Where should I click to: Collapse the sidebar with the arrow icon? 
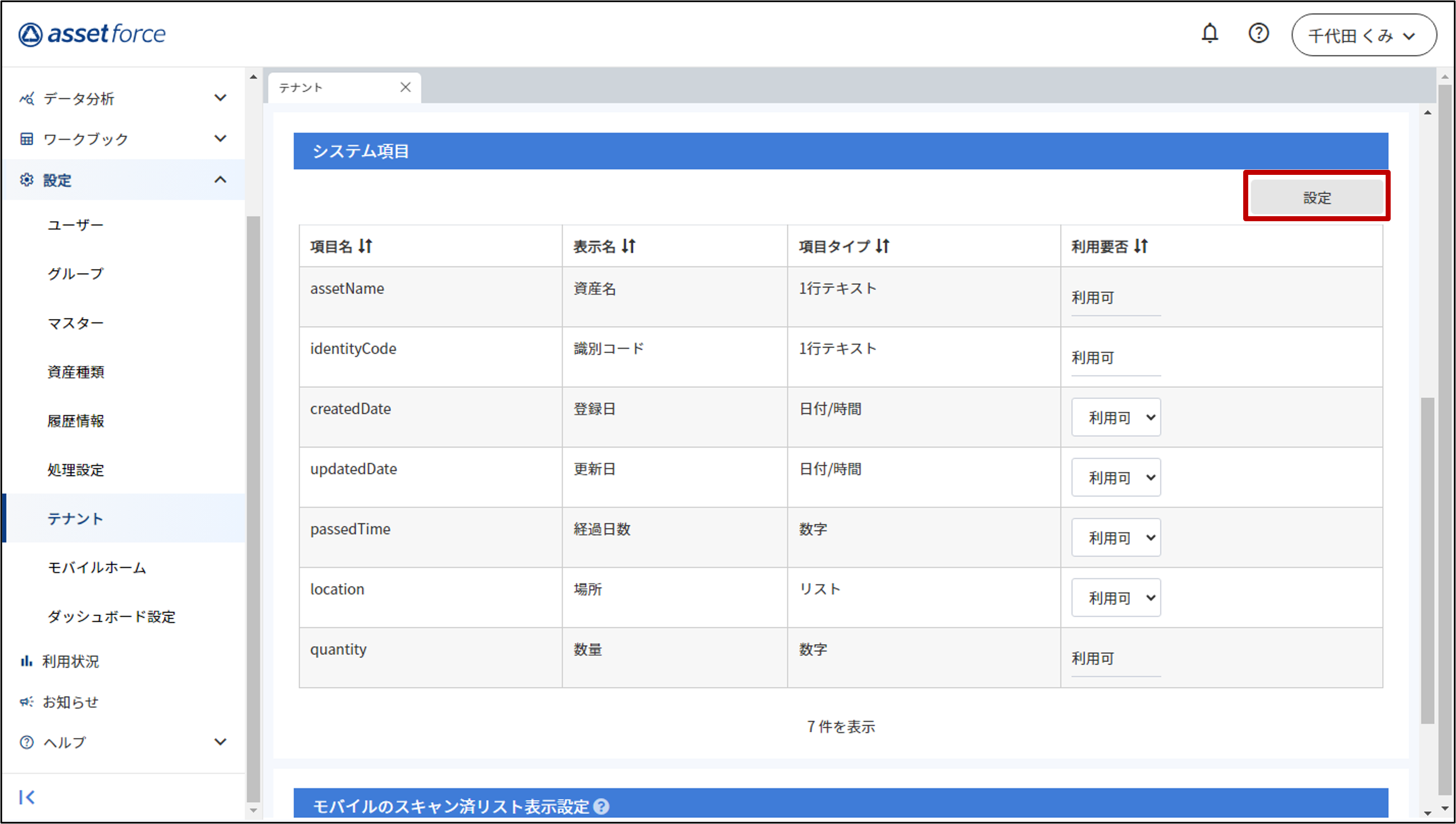click(27, 797)
